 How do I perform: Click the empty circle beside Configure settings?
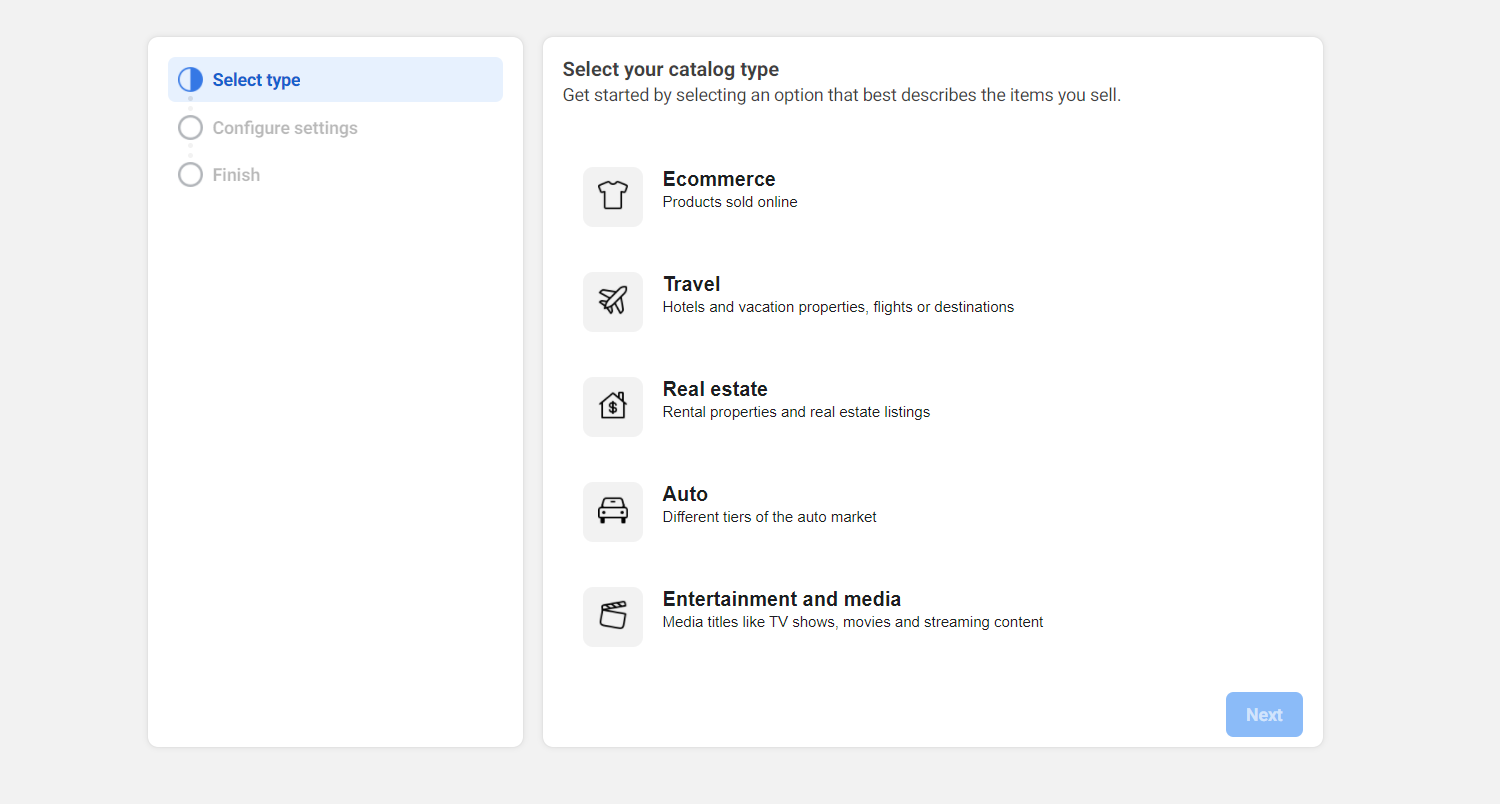click(190, 128)
